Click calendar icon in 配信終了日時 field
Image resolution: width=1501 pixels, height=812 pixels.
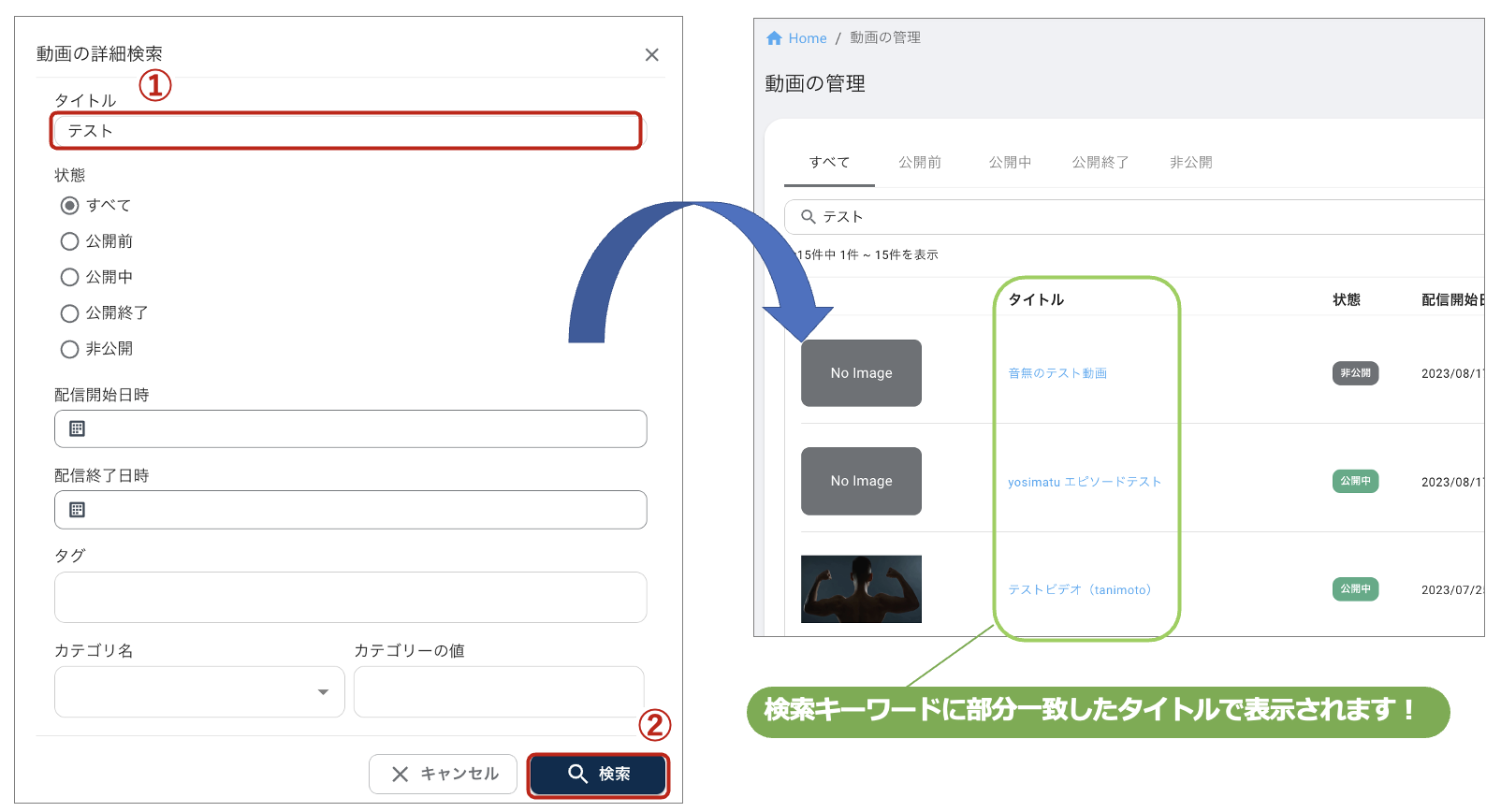coord(78,510)
